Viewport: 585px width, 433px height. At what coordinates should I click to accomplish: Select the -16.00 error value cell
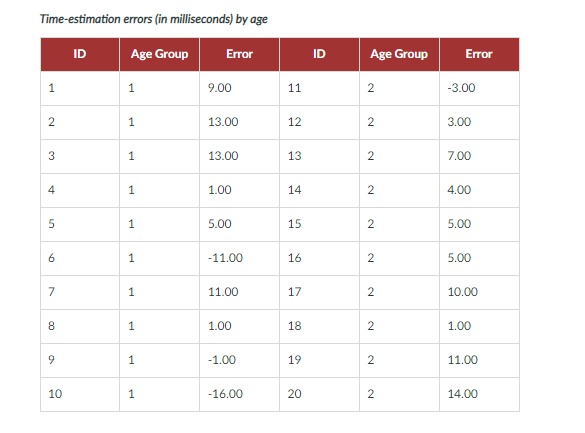pos(239,395)
